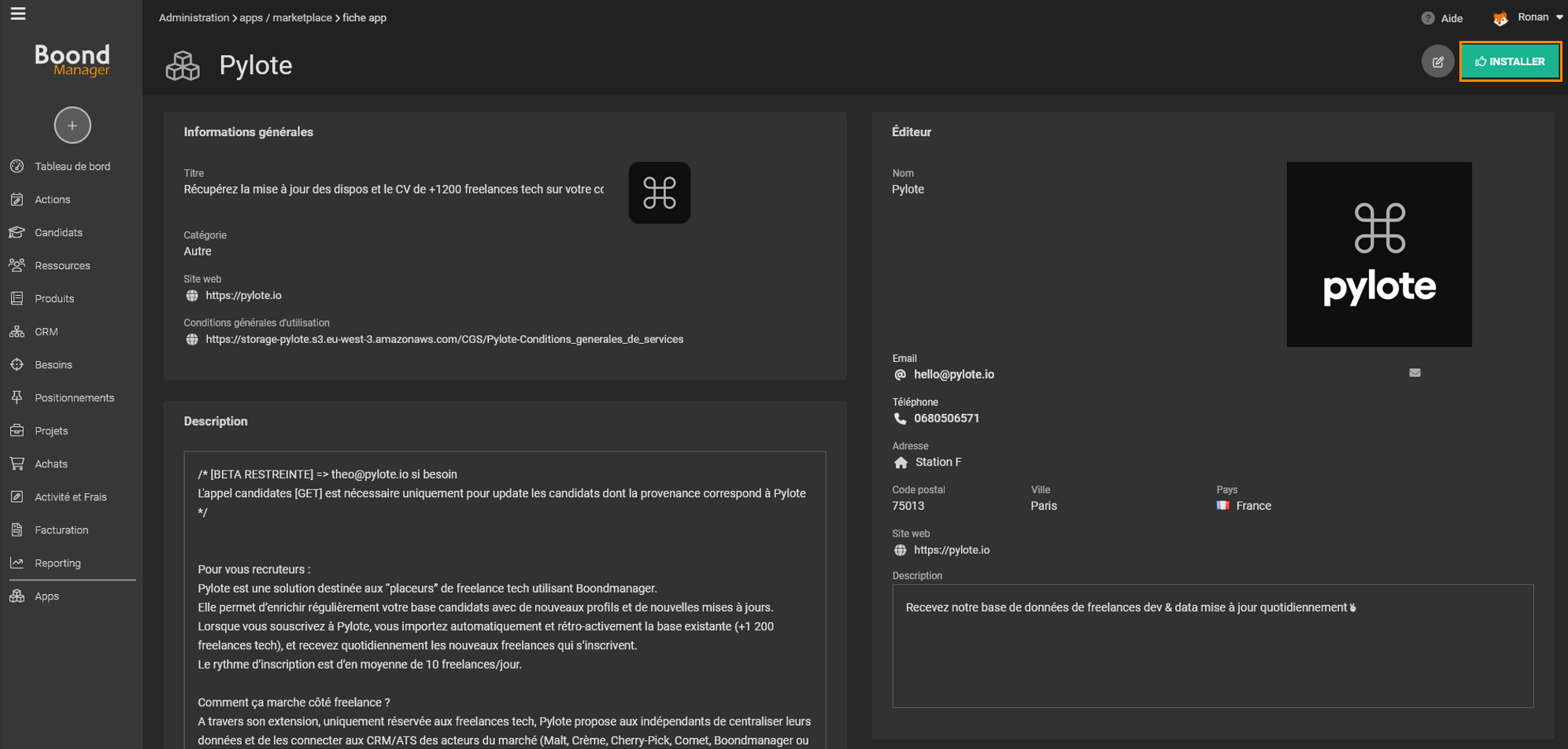The width and height of the screenshot is (1568, 749).
Task: Open the Conditions générales d'utilisation URL
Action: point(444,339)
